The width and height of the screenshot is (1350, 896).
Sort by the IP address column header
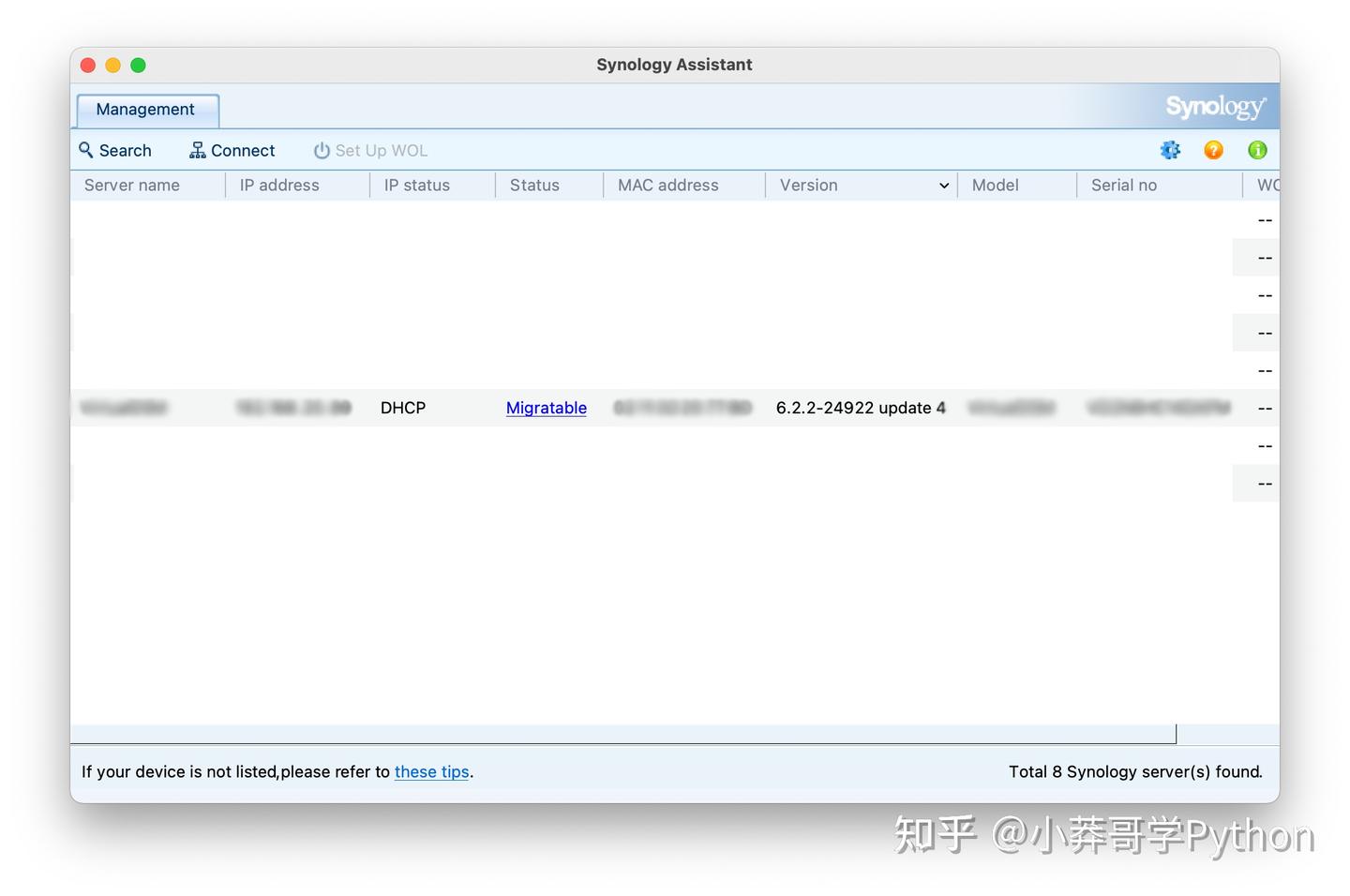click(x=279, y=185)
